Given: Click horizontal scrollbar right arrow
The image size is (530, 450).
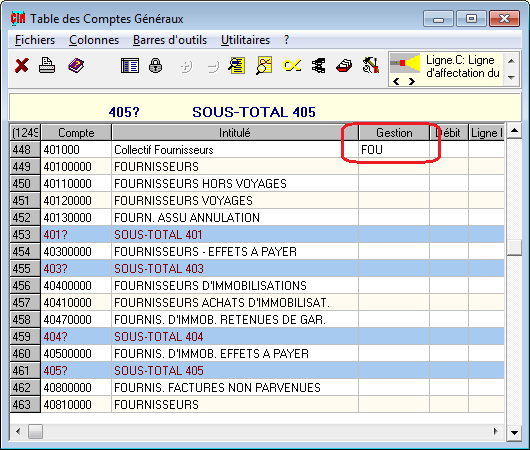Looking at the screenshot, I should pyautogui.click(x=496, y=431).
